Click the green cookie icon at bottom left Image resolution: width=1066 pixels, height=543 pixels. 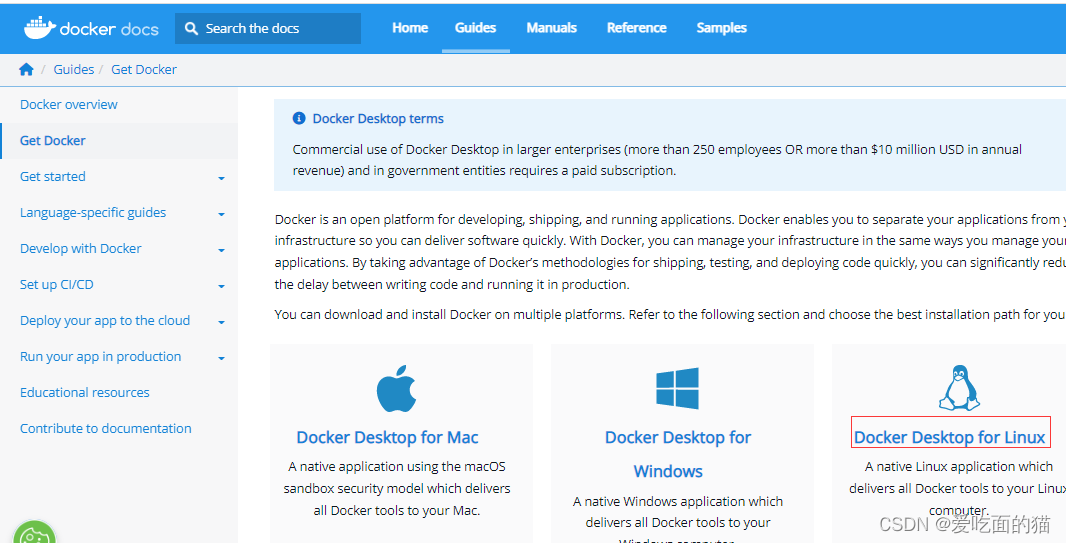[x=34, y=533]
